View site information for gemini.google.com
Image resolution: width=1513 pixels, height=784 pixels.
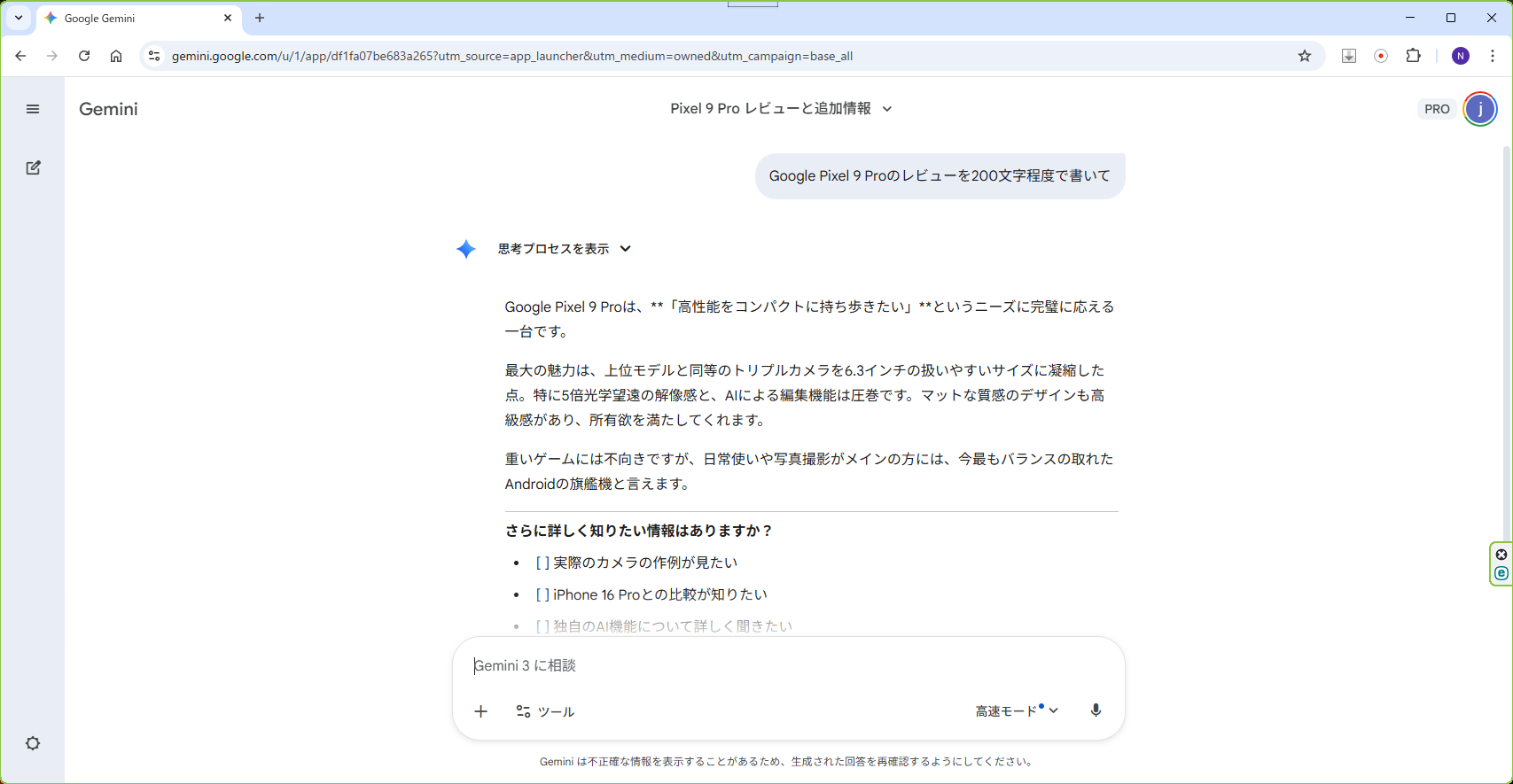coord(154,56)
